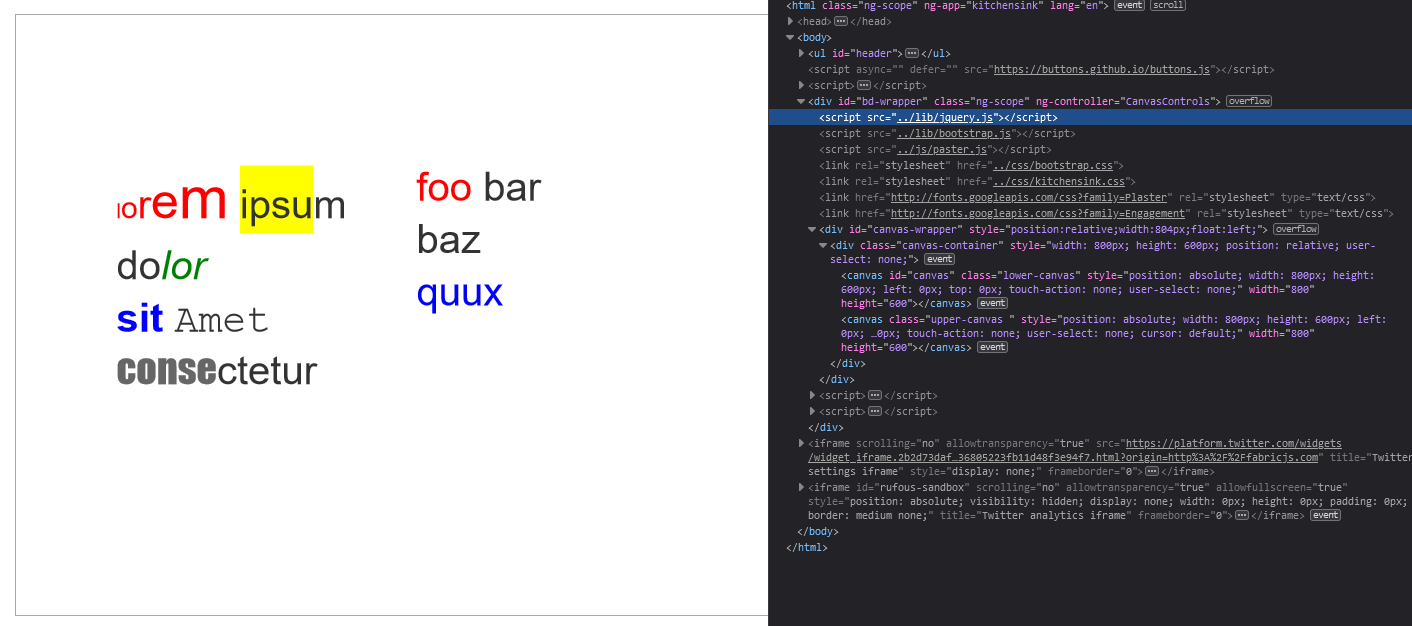Click the 'bar' word on the canvas

coord(512,188)
